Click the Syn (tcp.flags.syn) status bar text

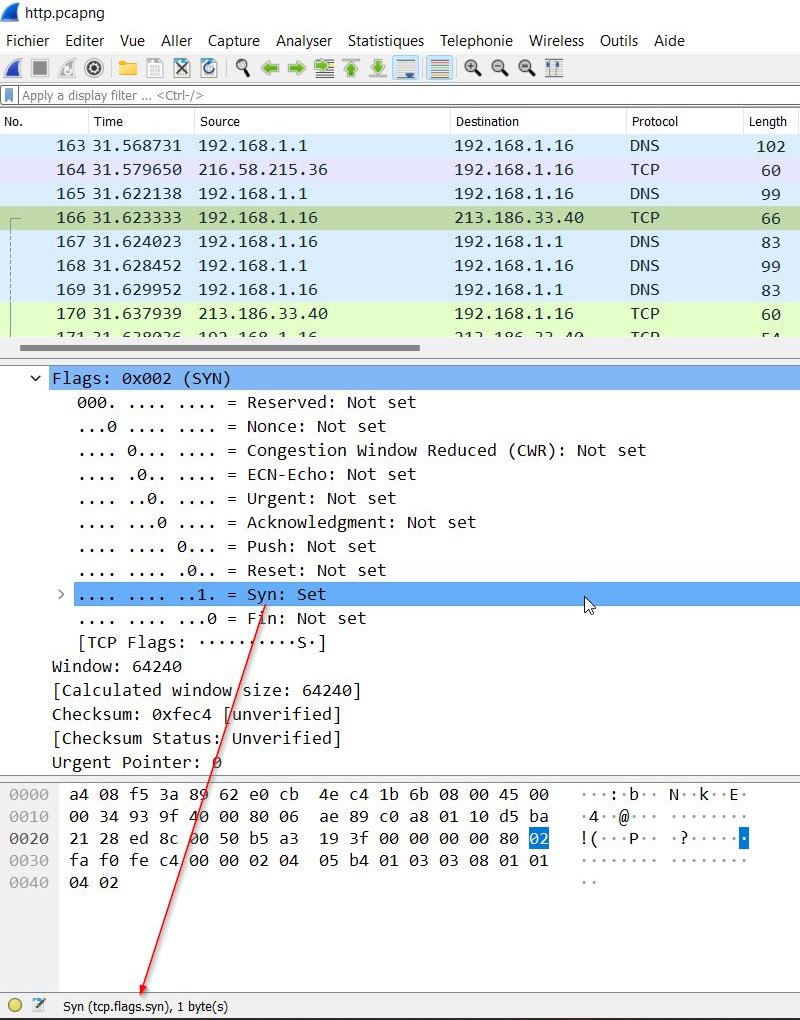pos(145,1006)
